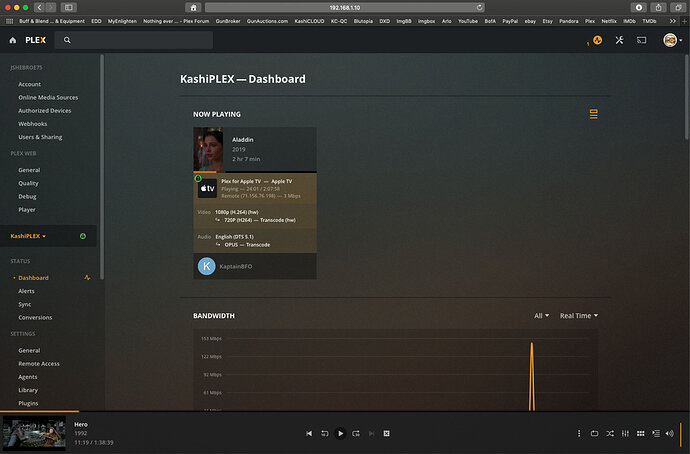The width and height of the screenshot is (690, 454).
Task: Click the KaptainBFO user avatar
Action: pos(206,266)
